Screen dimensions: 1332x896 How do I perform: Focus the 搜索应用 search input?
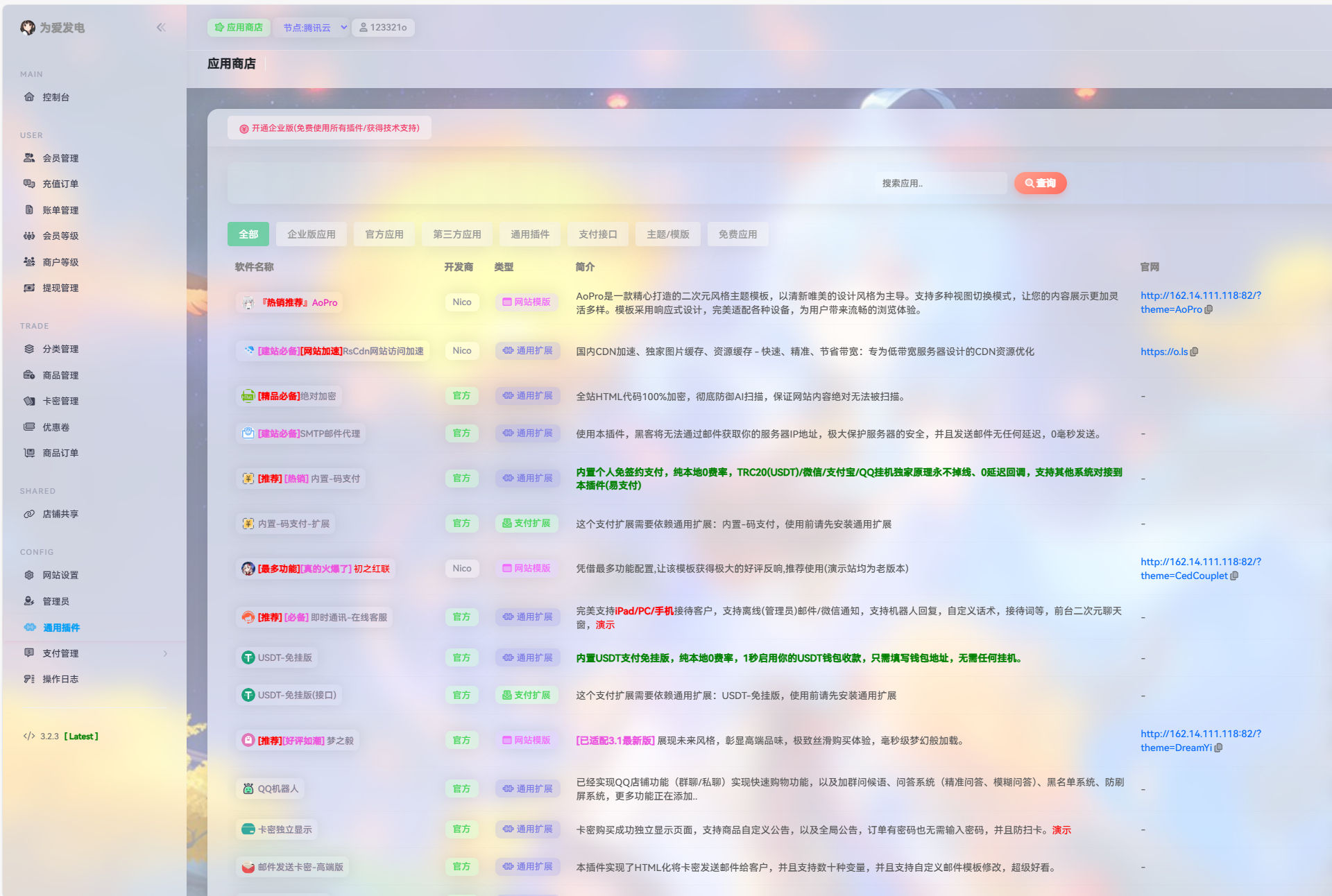point(940,183)
